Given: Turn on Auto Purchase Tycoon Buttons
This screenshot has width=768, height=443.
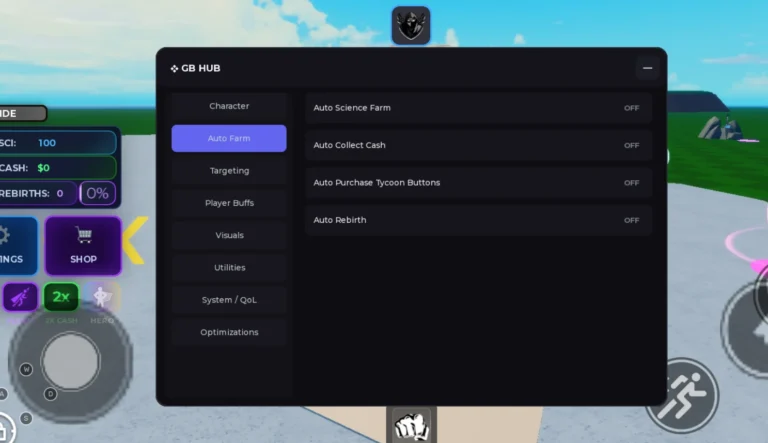Looking at the screenshot, I should point(479,182).
